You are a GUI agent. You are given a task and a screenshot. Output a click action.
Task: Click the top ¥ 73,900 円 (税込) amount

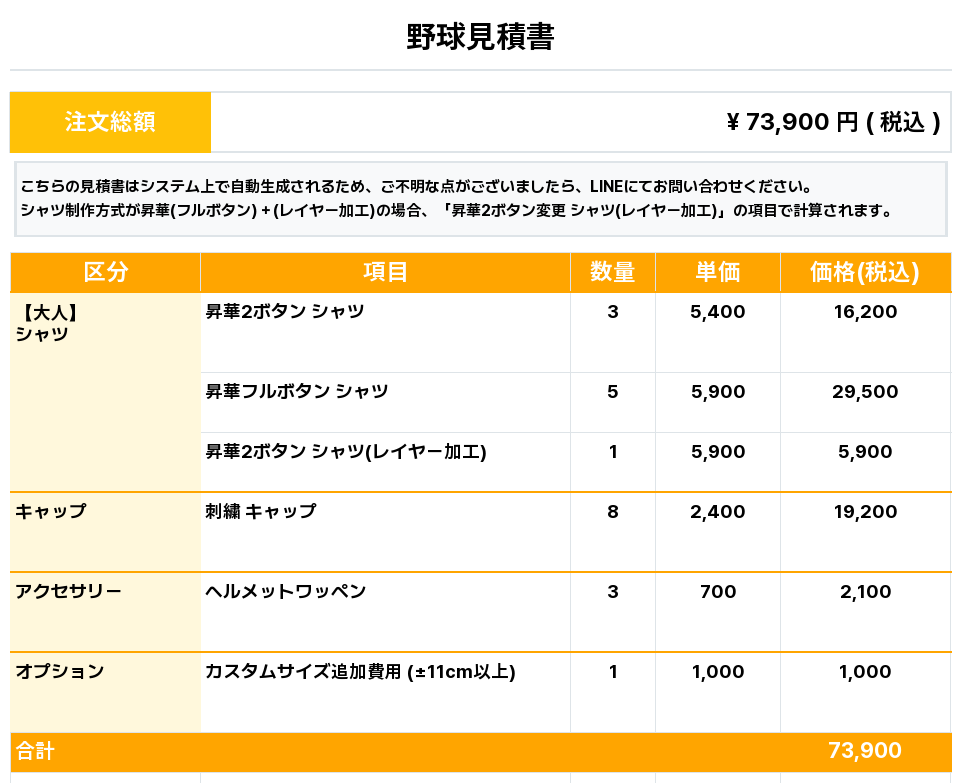pos(832,122)
